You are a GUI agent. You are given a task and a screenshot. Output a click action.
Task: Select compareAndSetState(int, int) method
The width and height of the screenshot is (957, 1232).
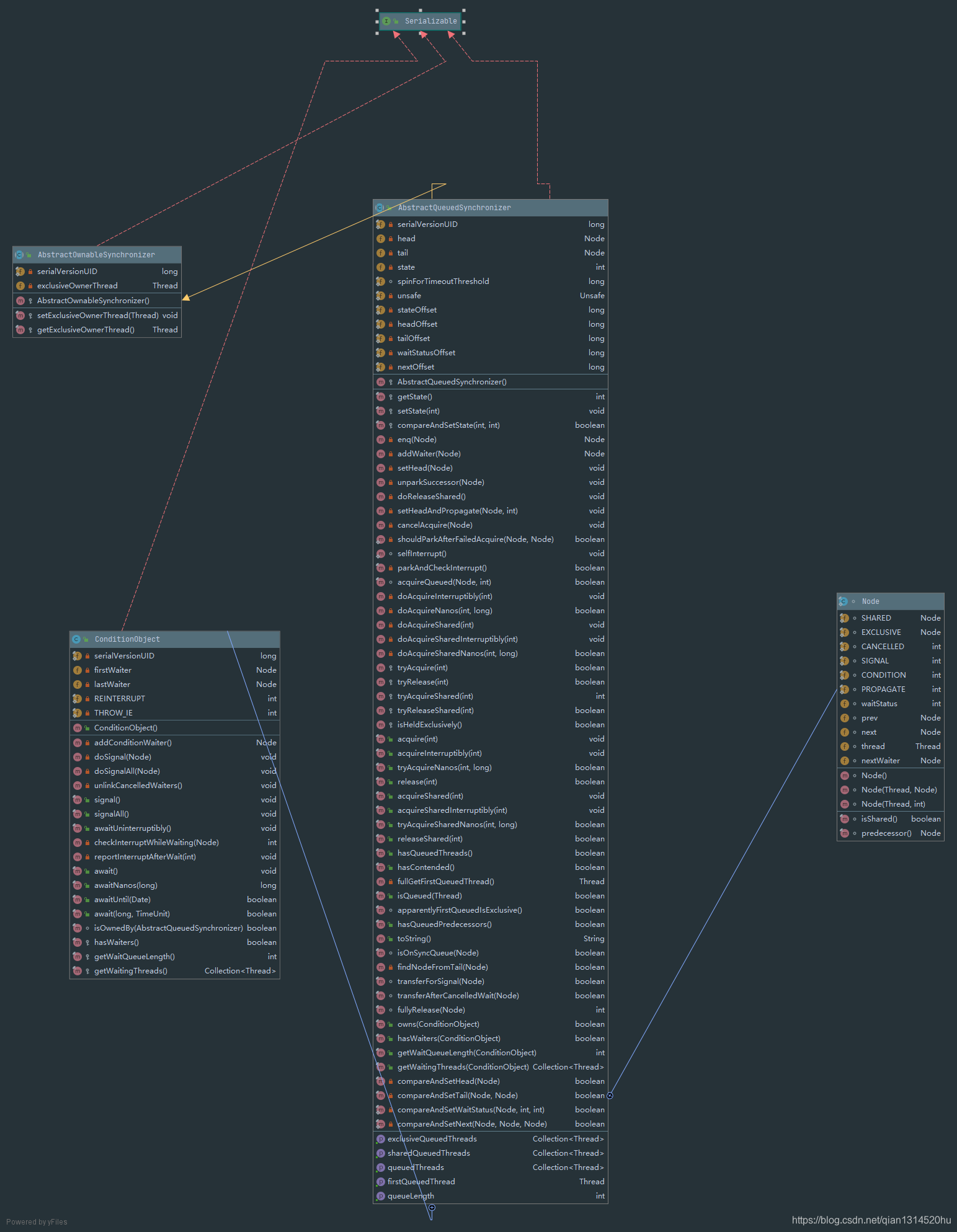pyautogui.click(x=490, y=425)
